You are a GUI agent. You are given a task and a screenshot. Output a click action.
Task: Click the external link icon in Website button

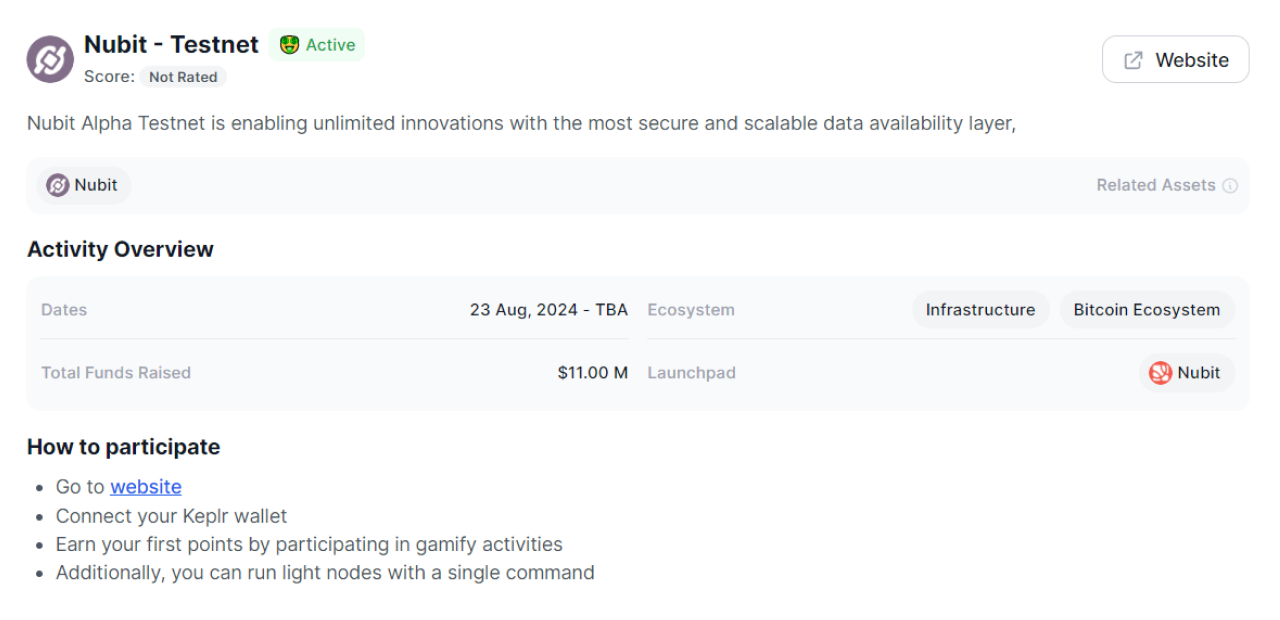(1133, 60)
